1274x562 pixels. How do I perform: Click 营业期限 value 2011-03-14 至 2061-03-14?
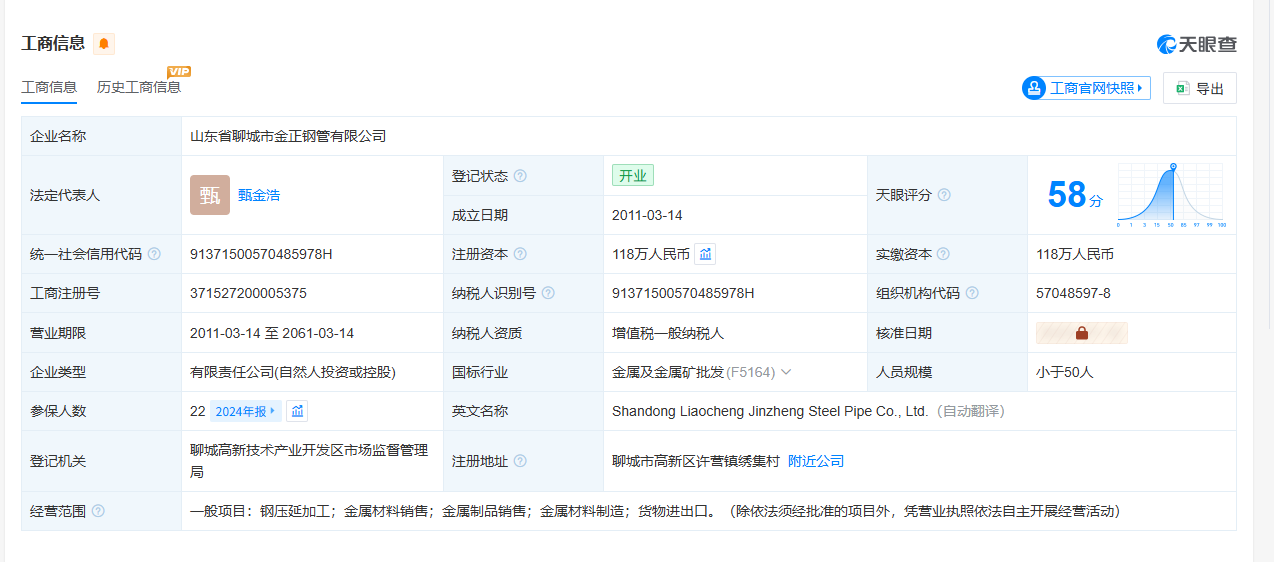272,333
